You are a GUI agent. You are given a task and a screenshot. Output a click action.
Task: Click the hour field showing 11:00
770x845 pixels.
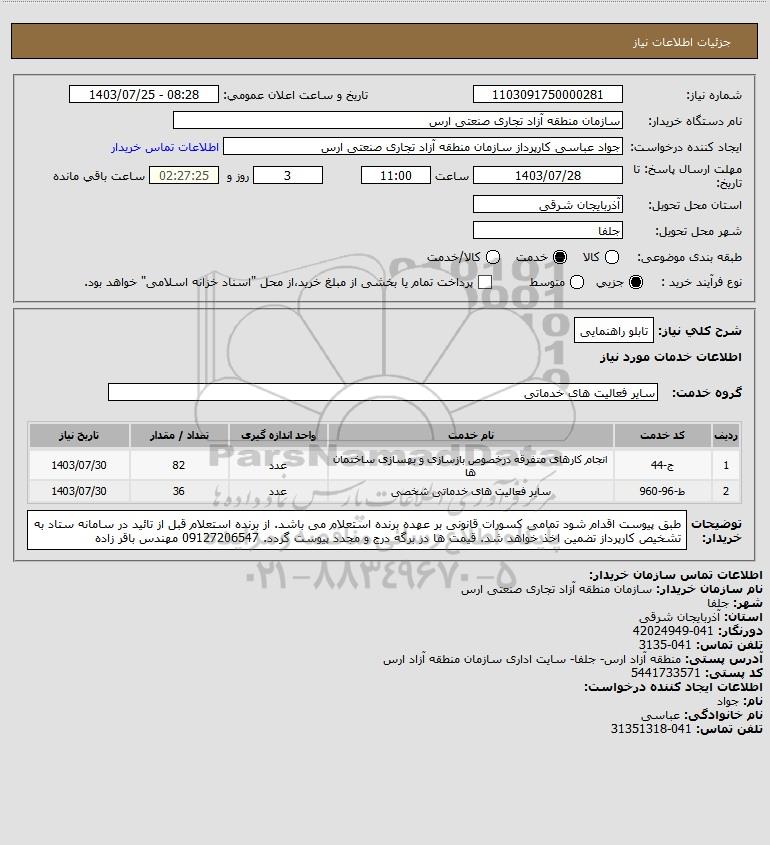(396, 175)
